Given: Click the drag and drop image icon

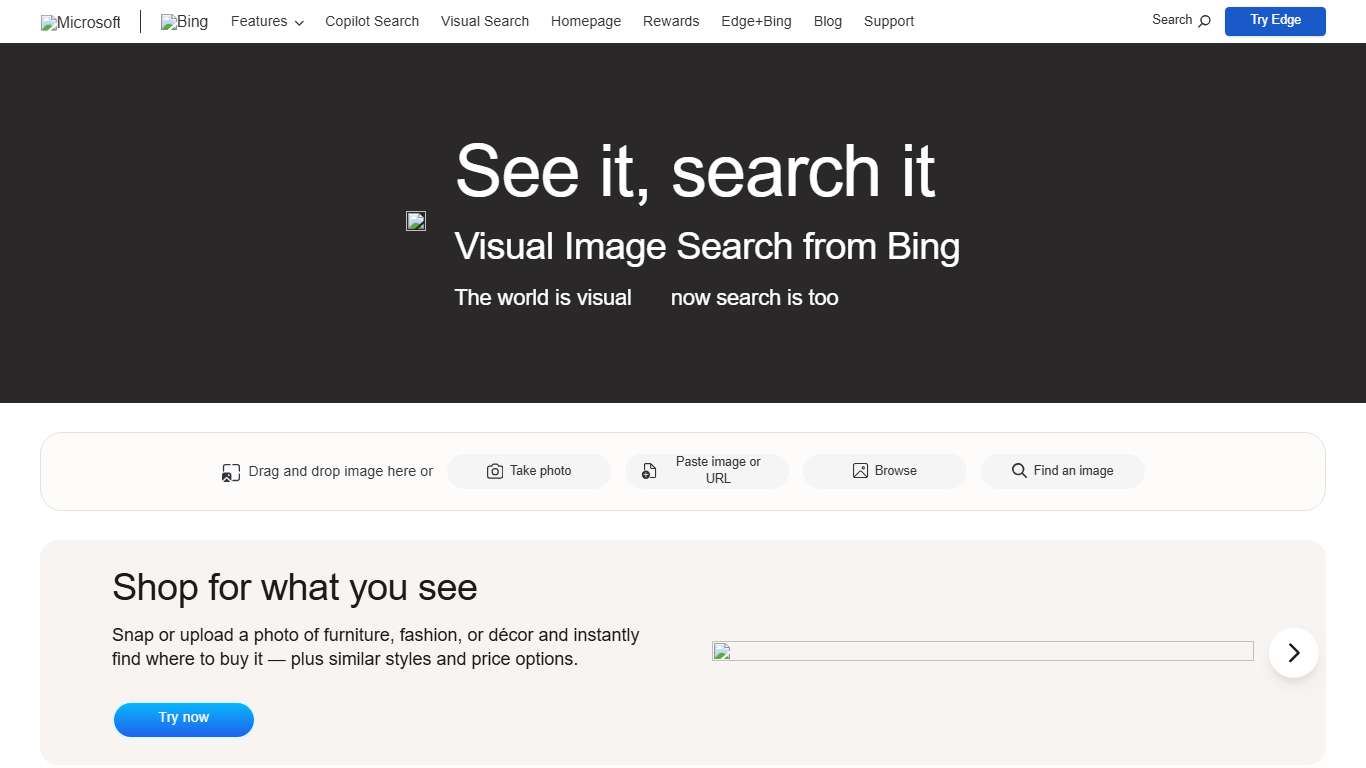Looking at the screenshot, I should click(231, 471).
